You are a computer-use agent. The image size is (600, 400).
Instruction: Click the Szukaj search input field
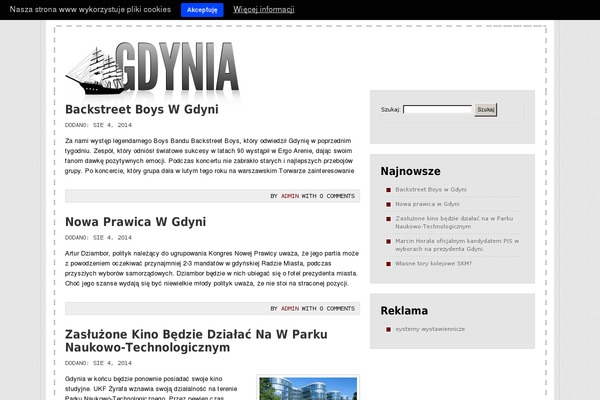437,109
